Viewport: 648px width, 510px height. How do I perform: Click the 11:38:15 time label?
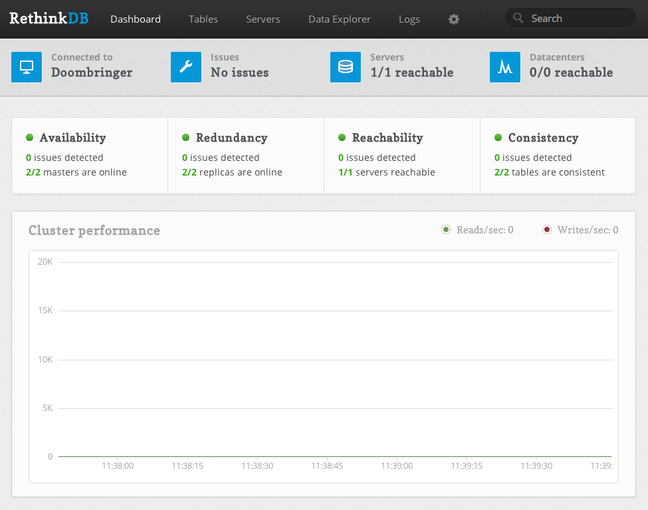188,466
